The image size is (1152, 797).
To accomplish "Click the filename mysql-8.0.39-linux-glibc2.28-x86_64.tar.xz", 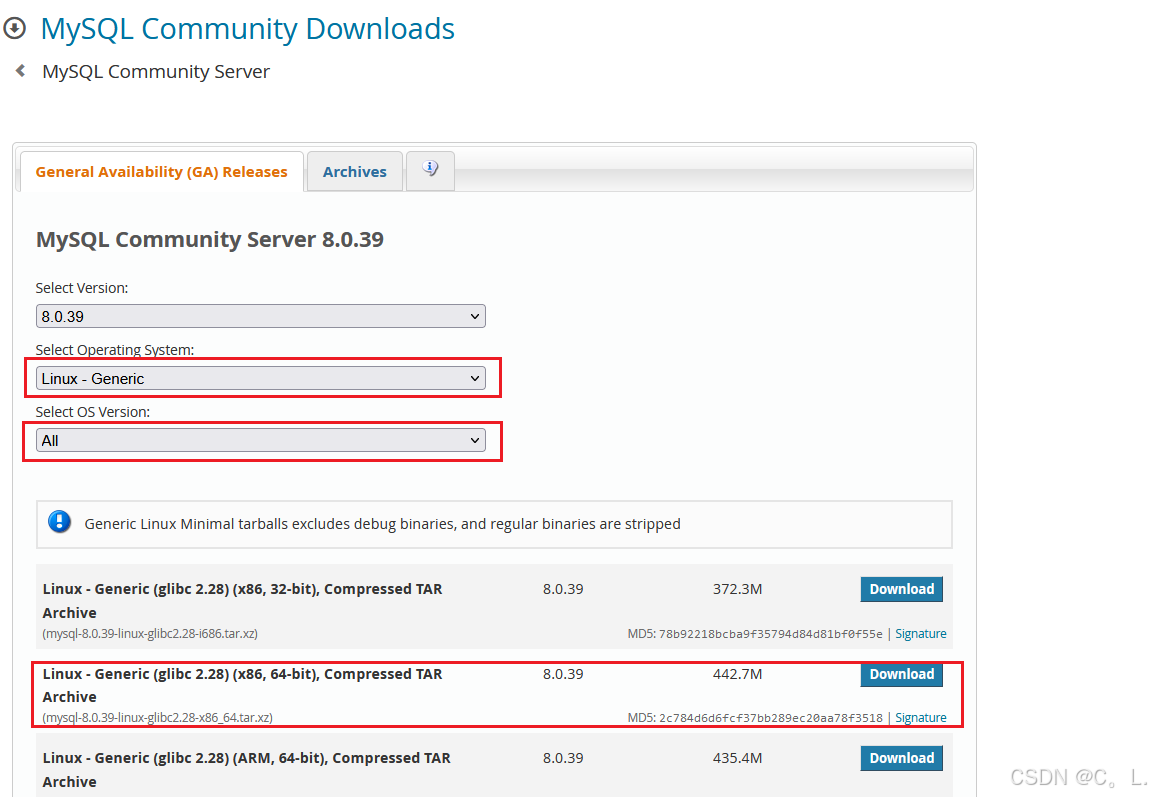I will [x=157, y=718].
